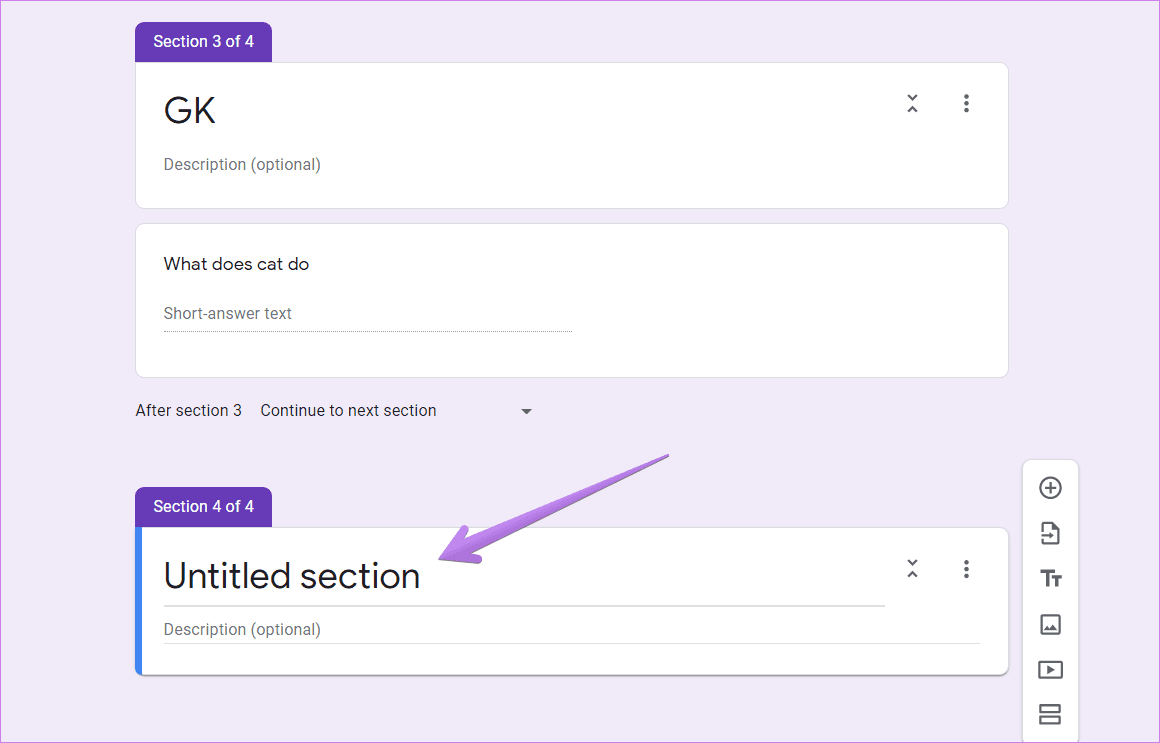The image size is (1160, 743).
Task: Open the Continue to next section dropdown
Action: [396, 411]
